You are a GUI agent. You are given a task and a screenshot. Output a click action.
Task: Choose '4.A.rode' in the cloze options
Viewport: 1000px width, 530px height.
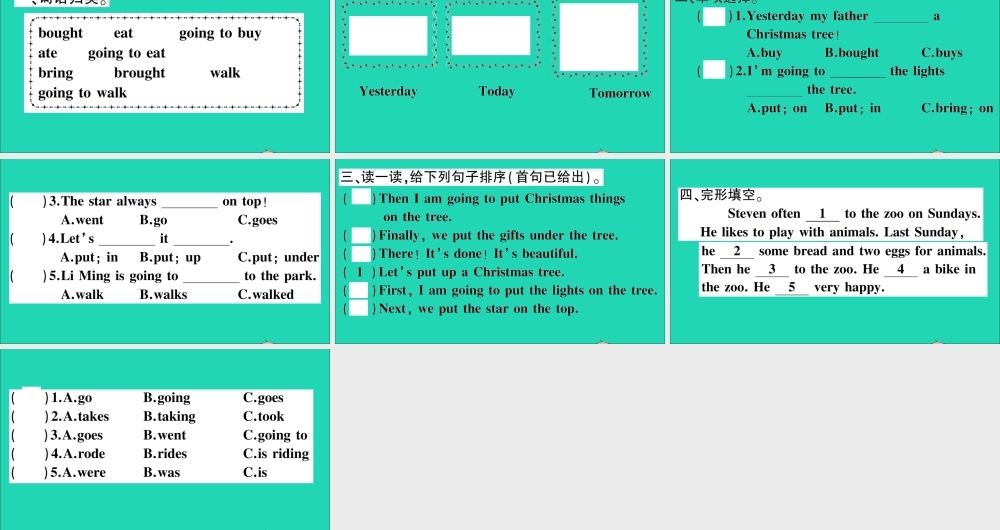[78, 453]
